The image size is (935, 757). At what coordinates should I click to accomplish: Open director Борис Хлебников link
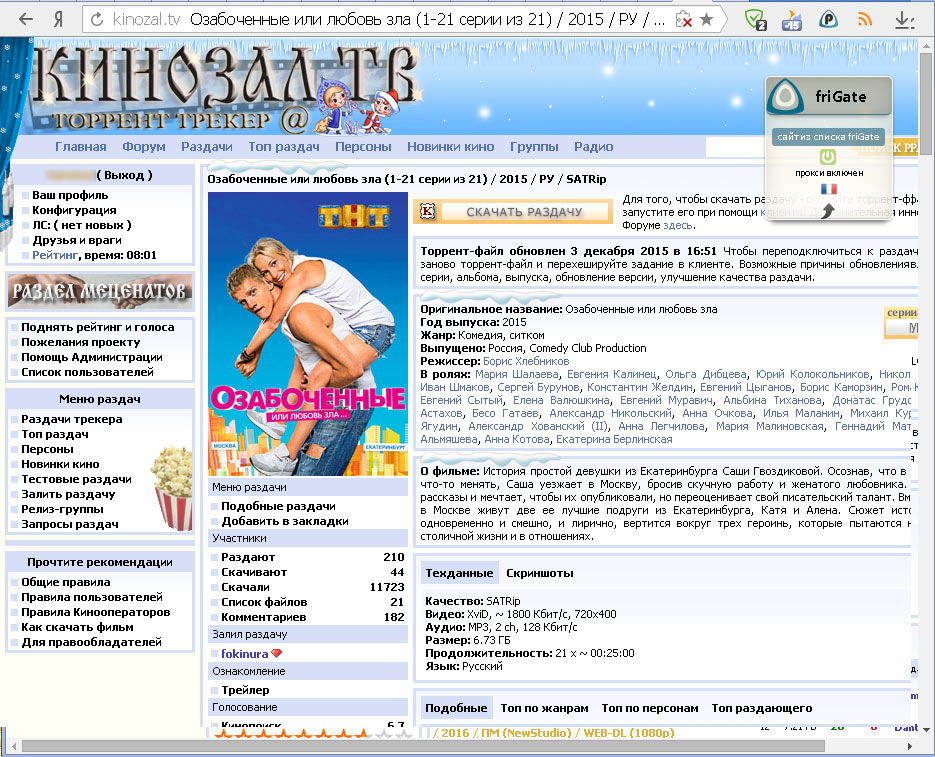(x=526, y=361)
